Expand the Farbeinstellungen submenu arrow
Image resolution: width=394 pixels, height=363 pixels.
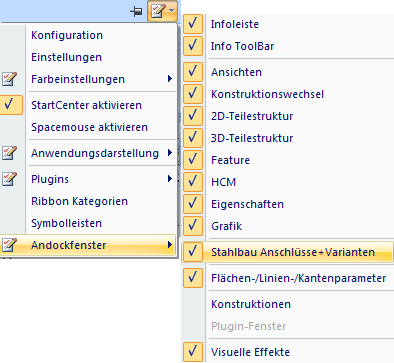pyautogui.click(x=170, y=79)
